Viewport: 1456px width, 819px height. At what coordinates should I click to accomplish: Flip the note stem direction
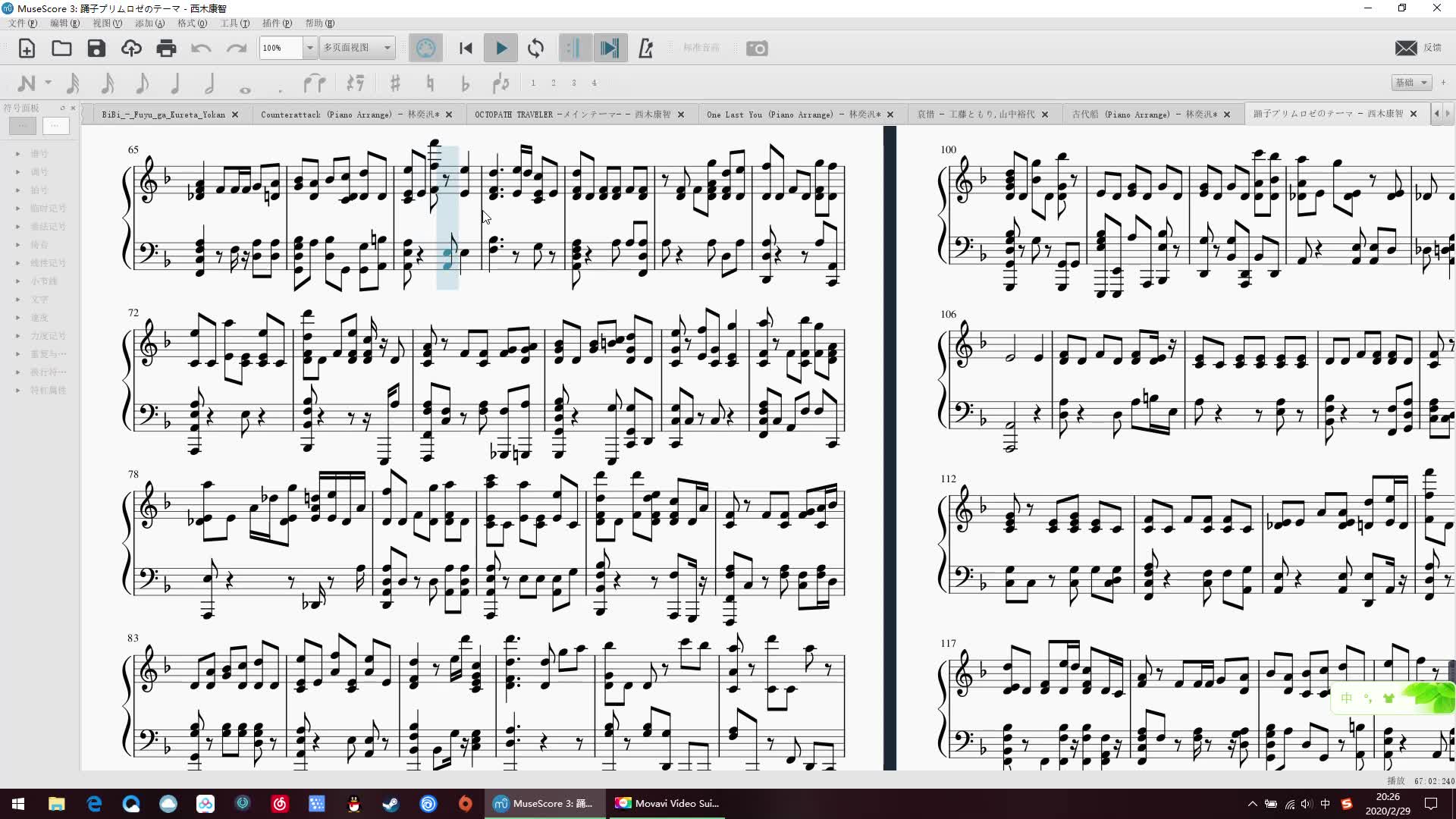pos(500,83)
